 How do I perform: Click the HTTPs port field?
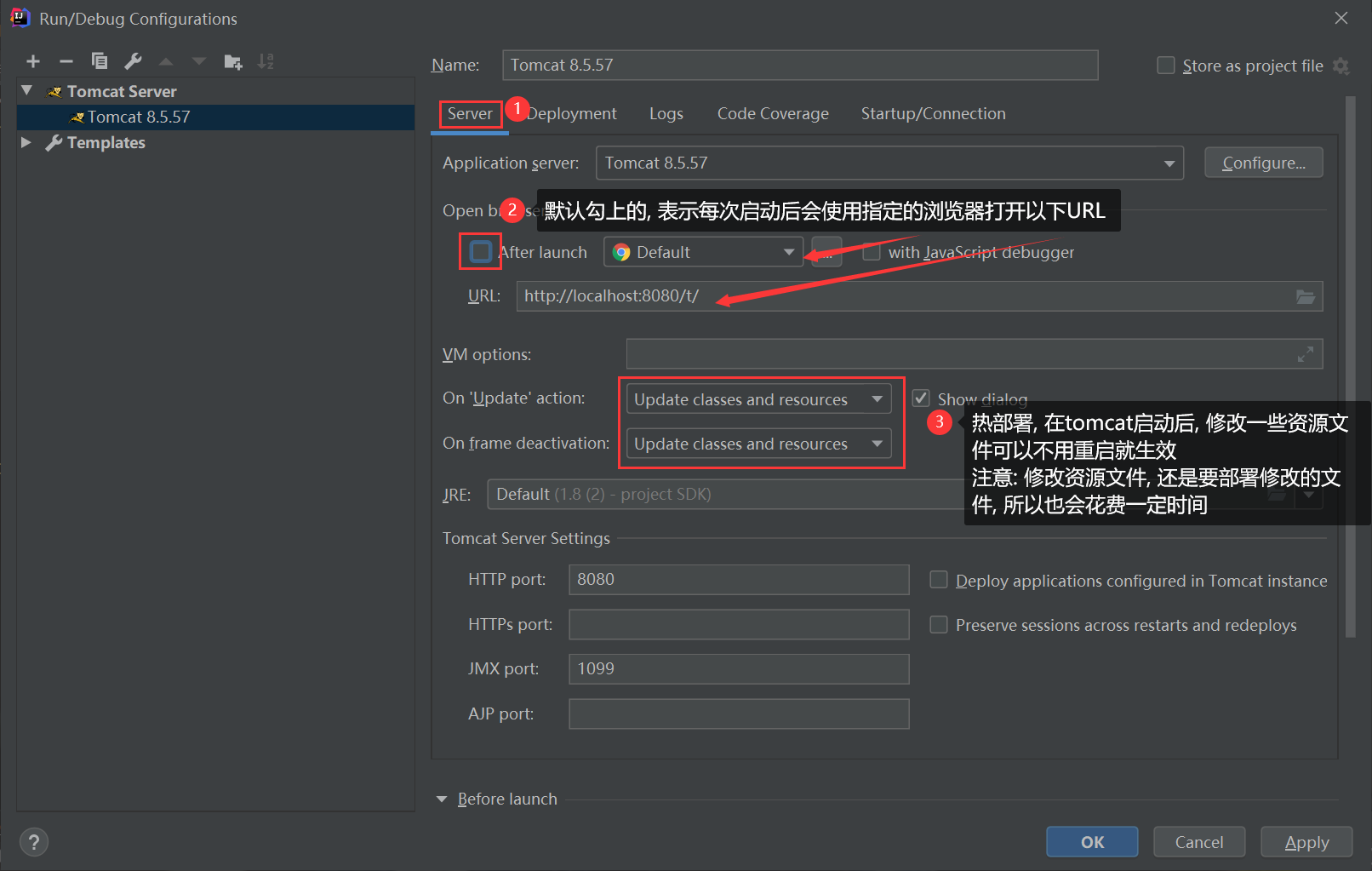pyautogui.click(x=739, y=625)
